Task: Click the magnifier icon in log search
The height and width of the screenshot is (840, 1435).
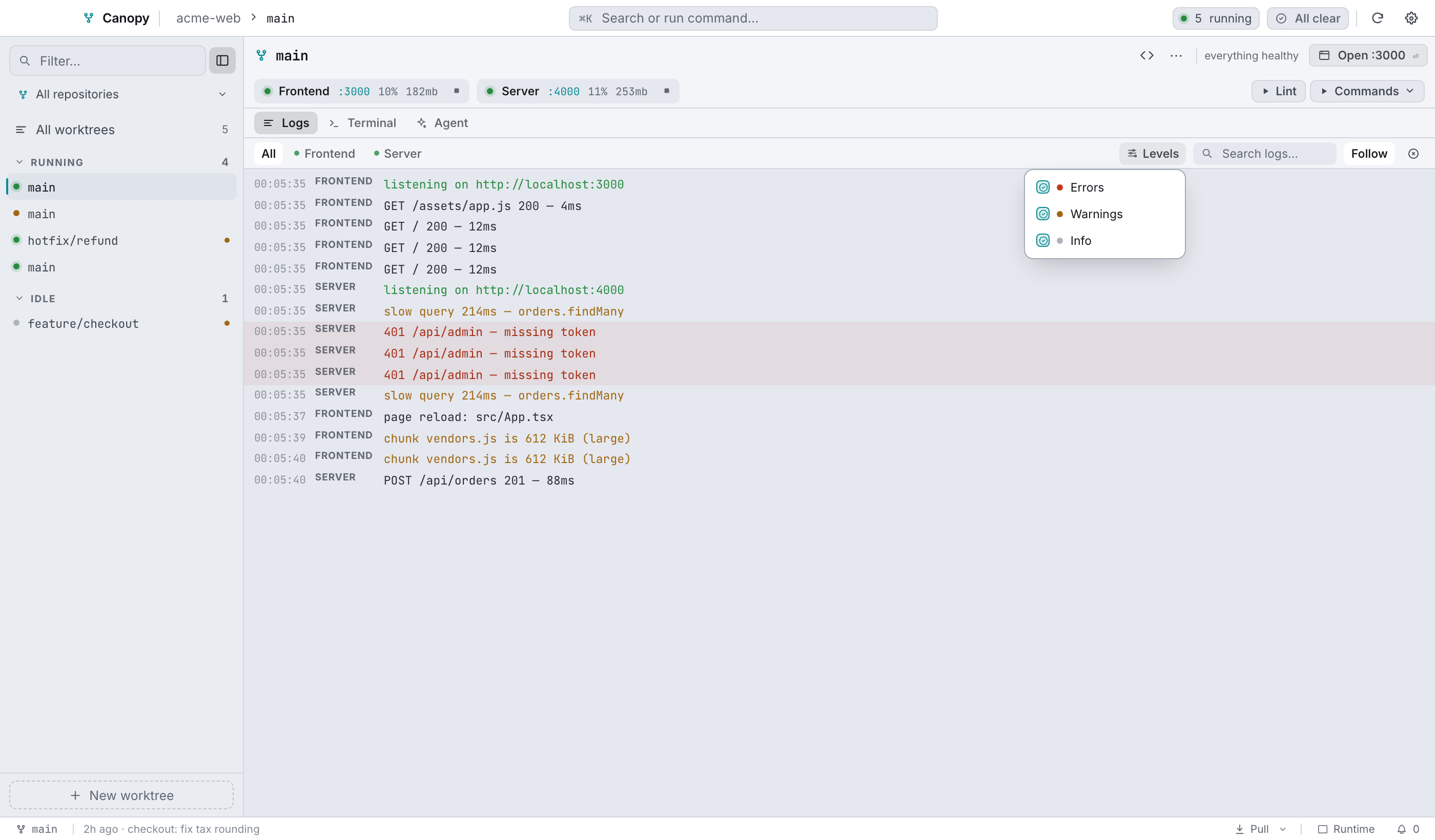Action: tap(1206, 154)
